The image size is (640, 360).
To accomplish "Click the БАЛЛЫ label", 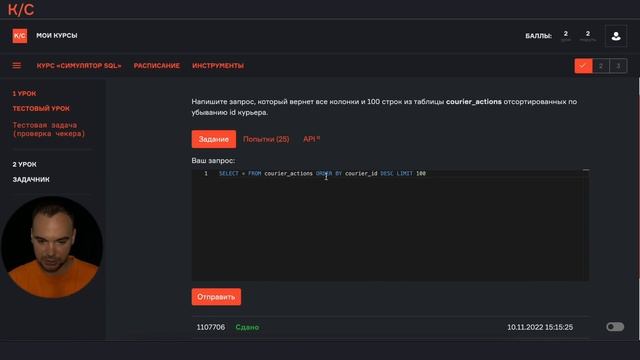I will [x=538, y=36].
